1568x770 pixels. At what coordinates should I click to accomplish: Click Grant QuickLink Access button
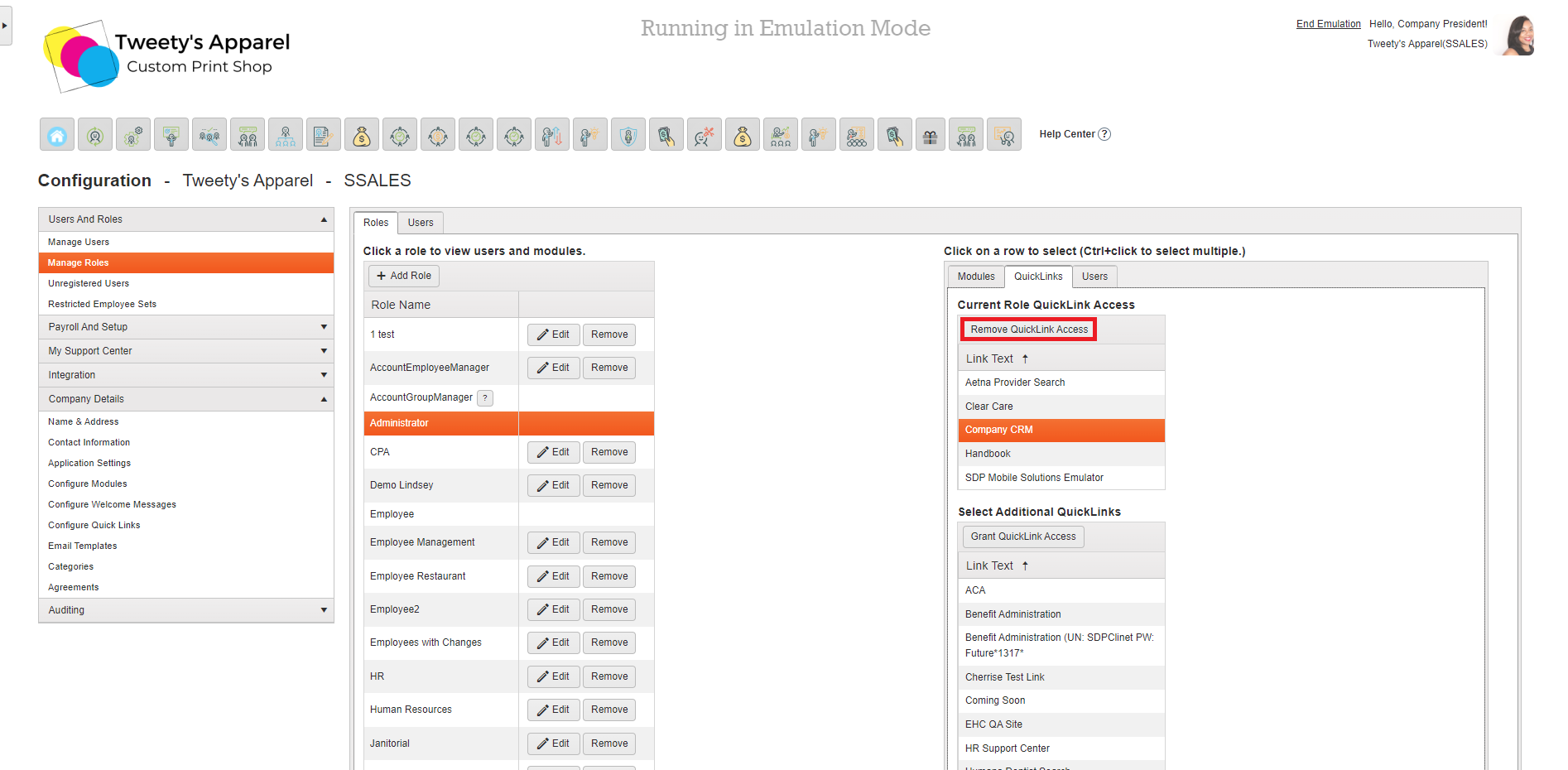[1023, 537]
